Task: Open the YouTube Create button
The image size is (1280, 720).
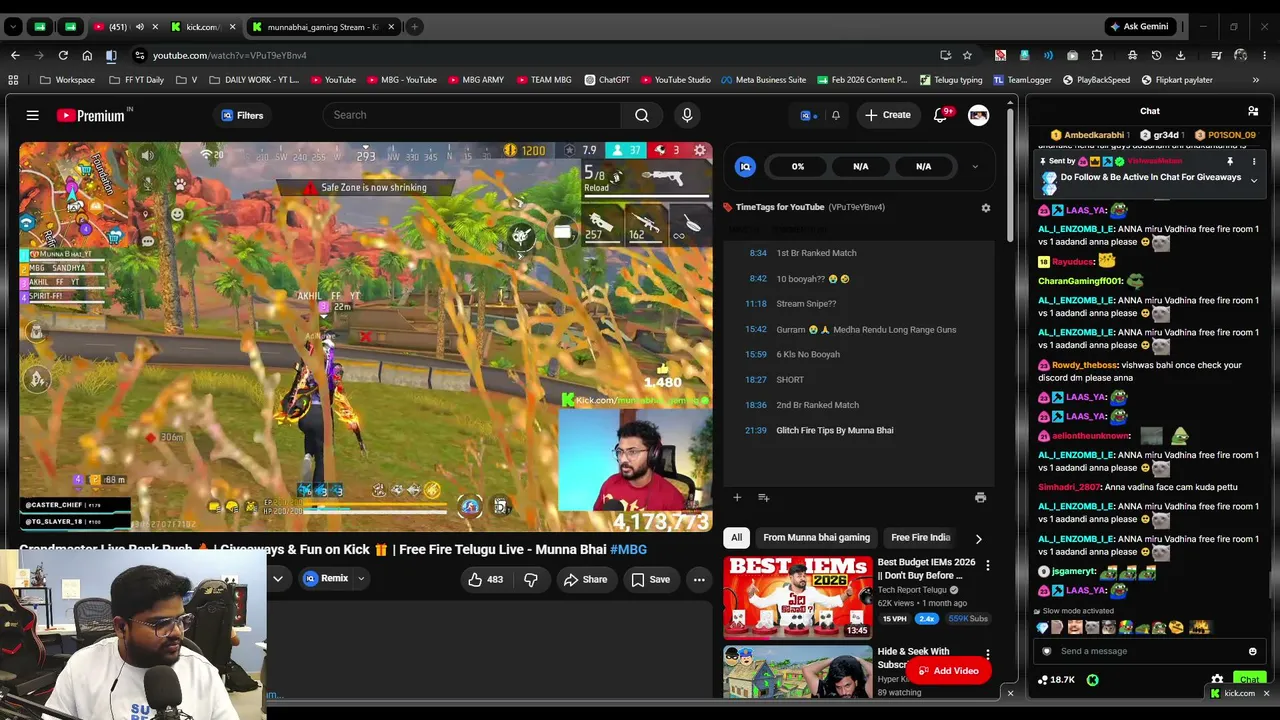Action: [888, 115]
